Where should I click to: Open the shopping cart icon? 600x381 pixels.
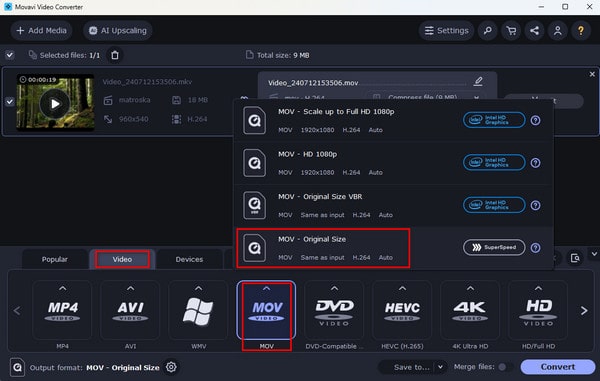pos(511,31)
